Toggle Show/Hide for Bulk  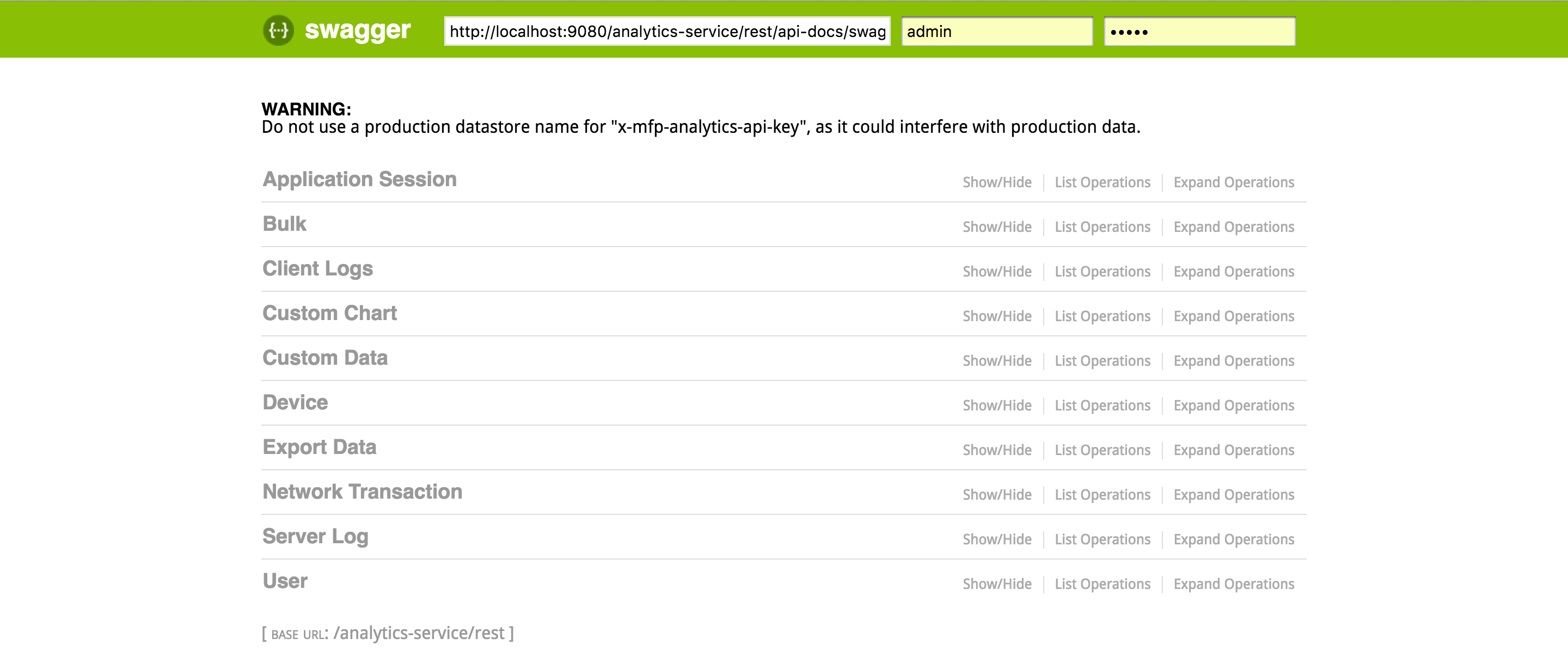coord(996,227)
